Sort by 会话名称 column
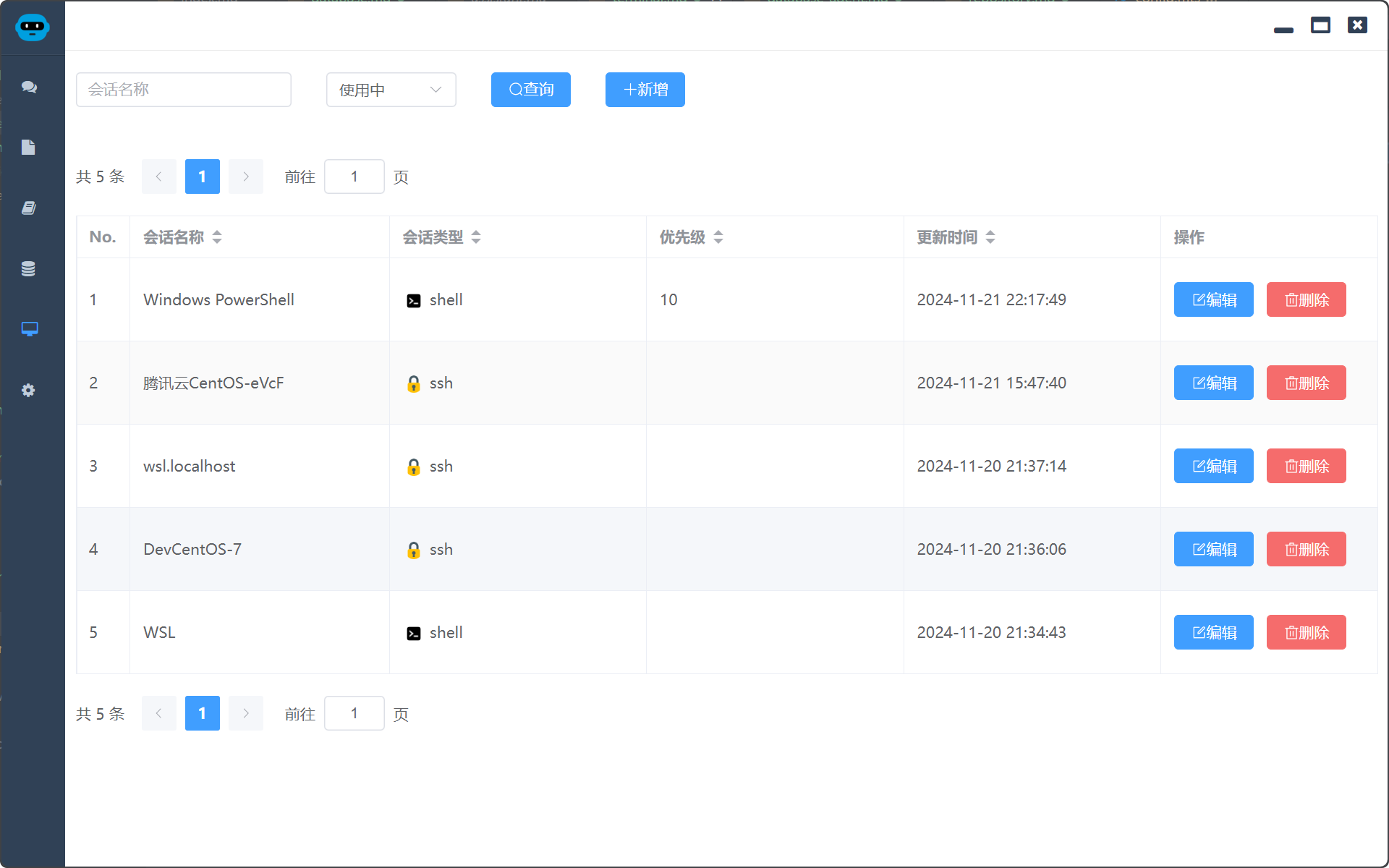 [x=217, y=237]
